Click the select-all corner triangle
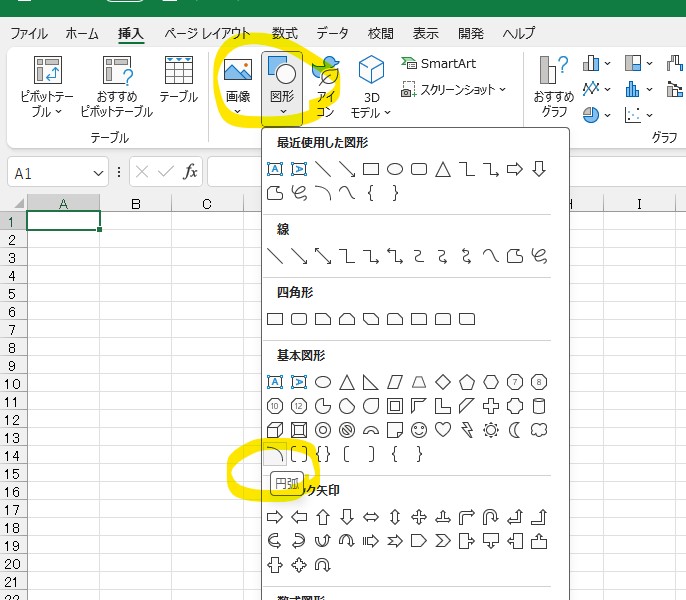Screen dimensions: 686x600 (17, 204)
